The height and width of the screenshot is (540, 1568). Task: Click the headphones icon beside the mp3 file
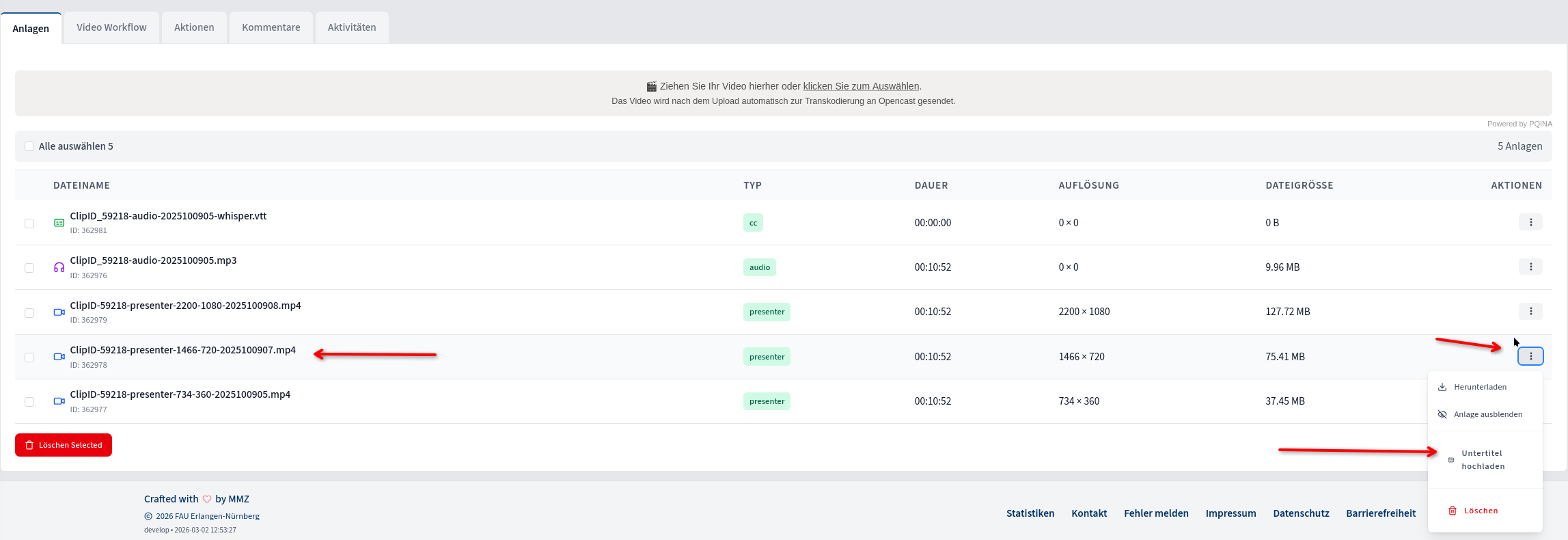(x=59, y=267)
